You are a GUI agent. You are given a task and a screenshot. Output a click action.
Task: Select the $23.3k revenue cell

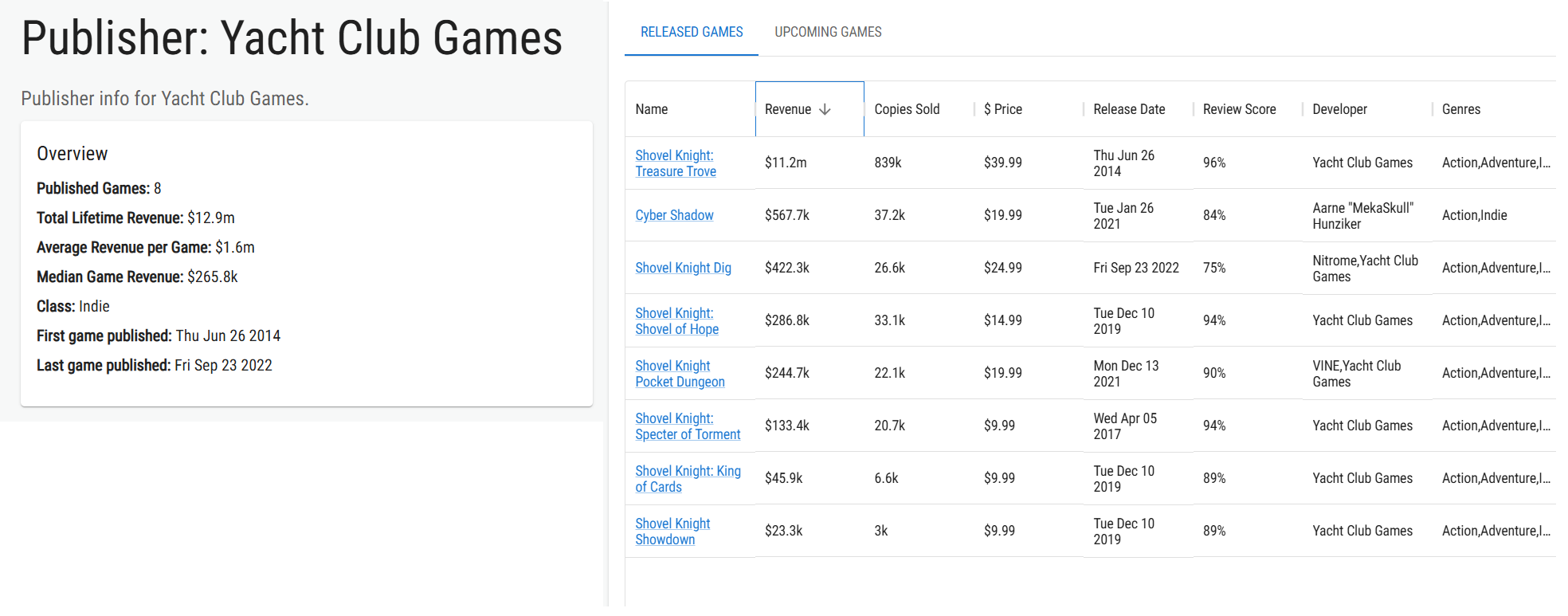809,531
